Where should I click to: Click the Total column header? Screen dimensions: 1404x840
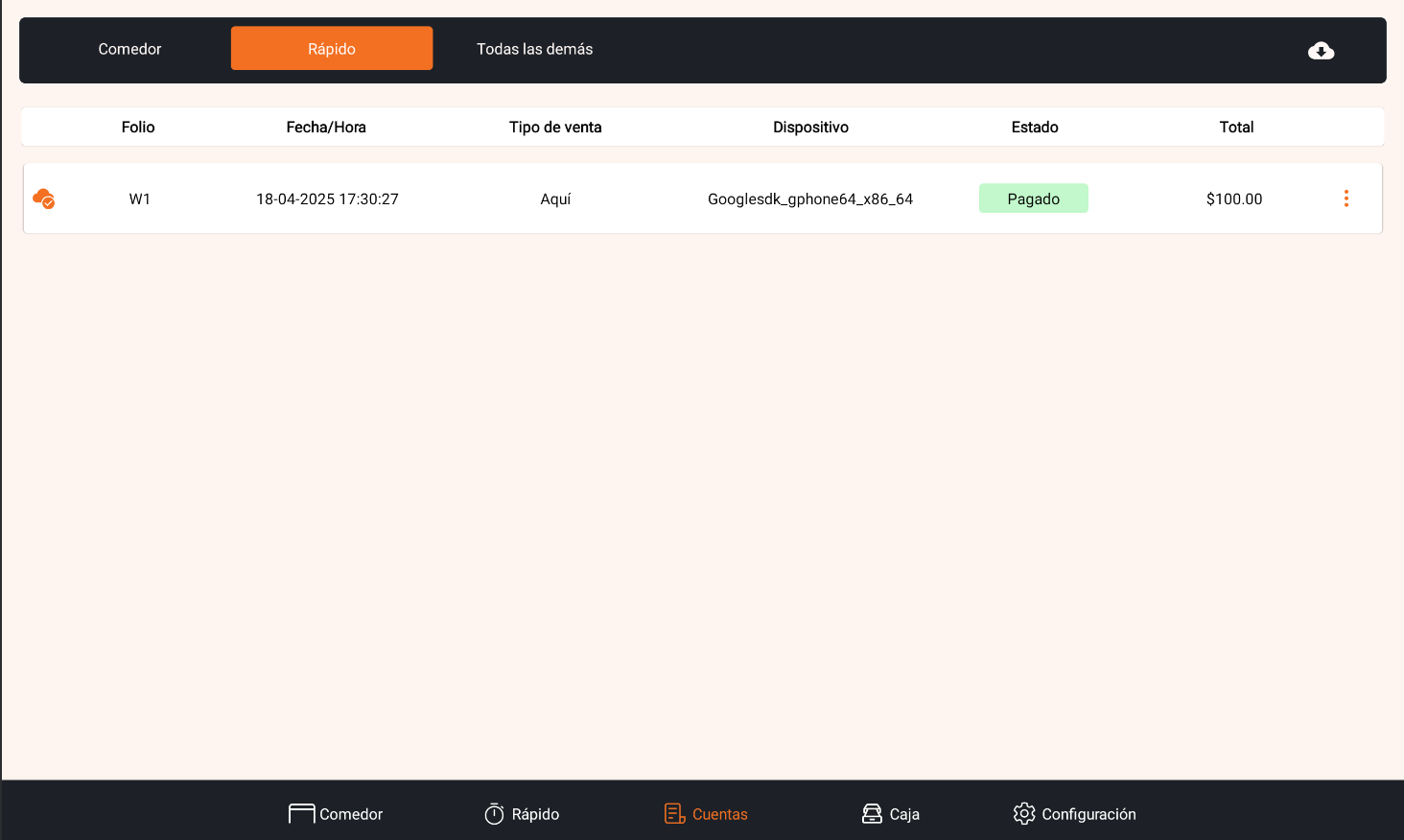click(1236, 127)
